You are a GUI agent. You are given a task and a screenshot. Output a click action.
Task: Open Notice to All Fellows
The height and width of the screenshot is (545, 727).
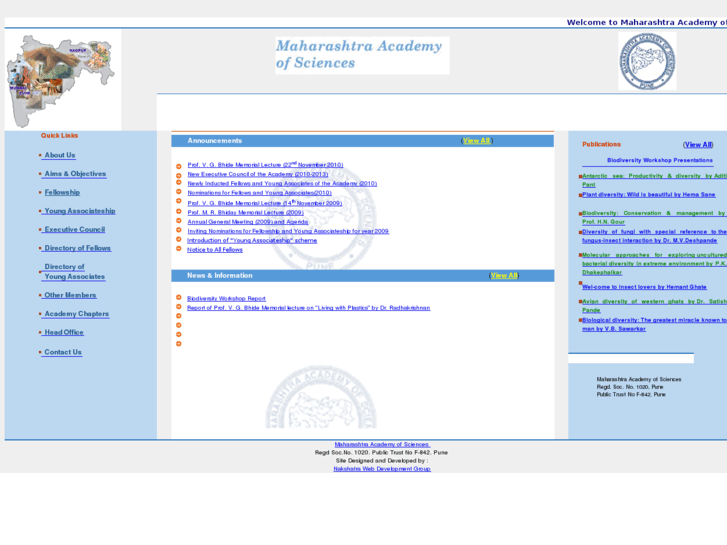point(215,250)
